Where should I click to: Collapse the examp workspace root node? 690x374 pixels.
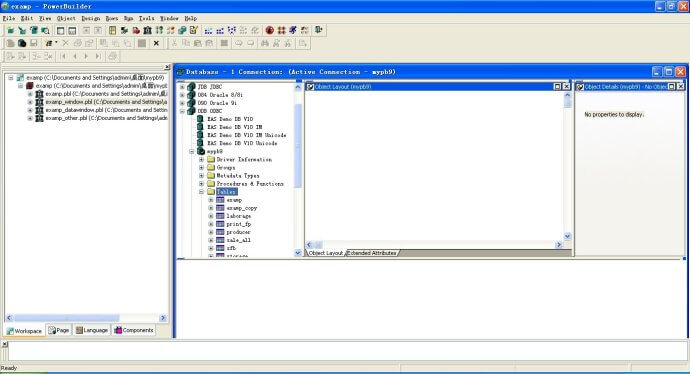11,77
